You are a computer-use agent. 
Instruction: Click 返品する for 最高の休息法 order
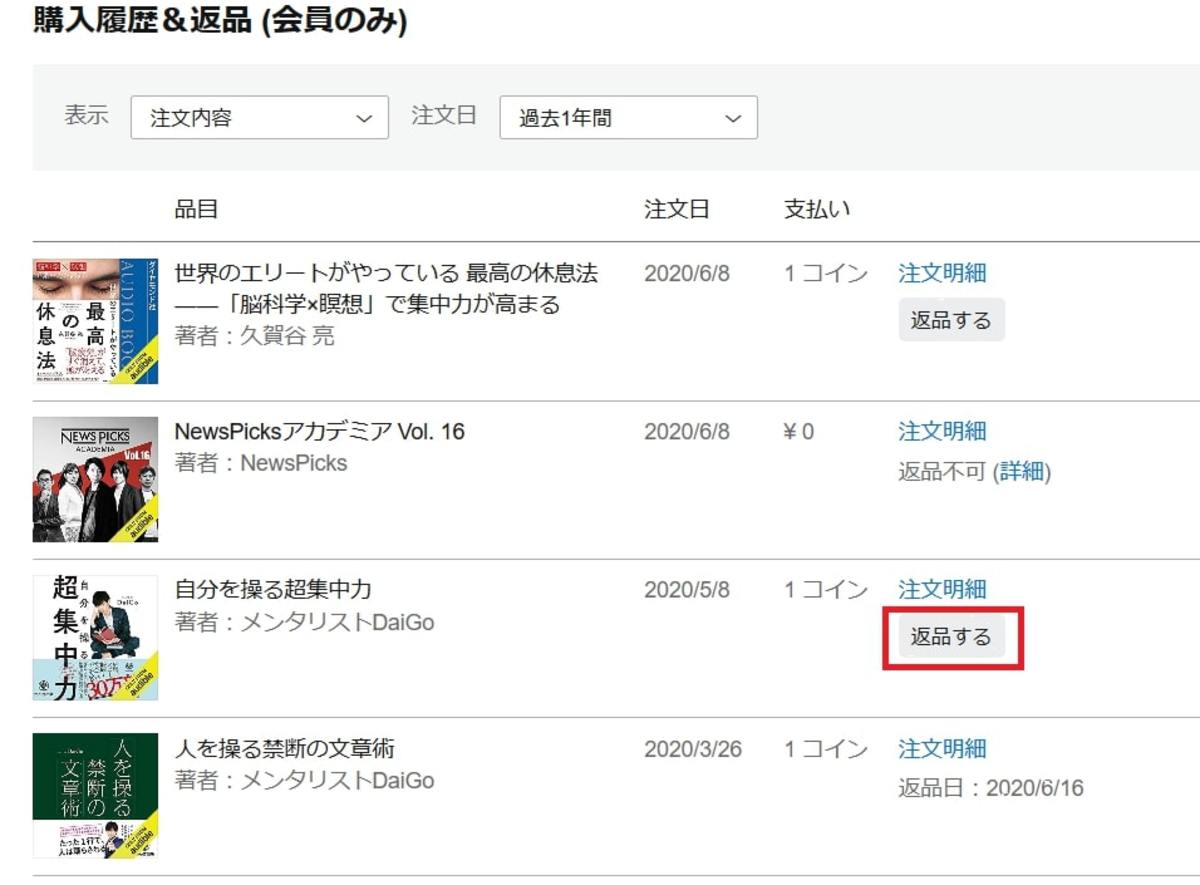click(951, 321)
